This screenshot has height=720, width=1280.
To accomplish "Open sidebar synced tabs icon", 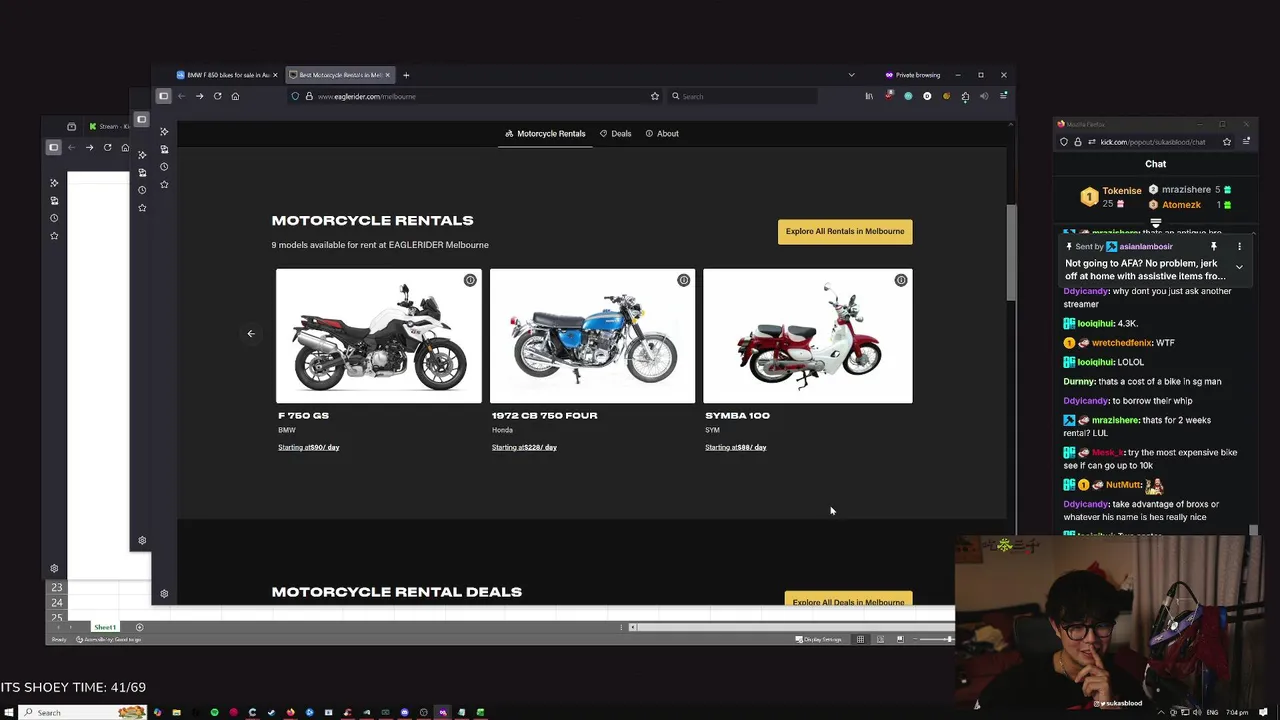I will pyautogui.click(x=164, y=149).
